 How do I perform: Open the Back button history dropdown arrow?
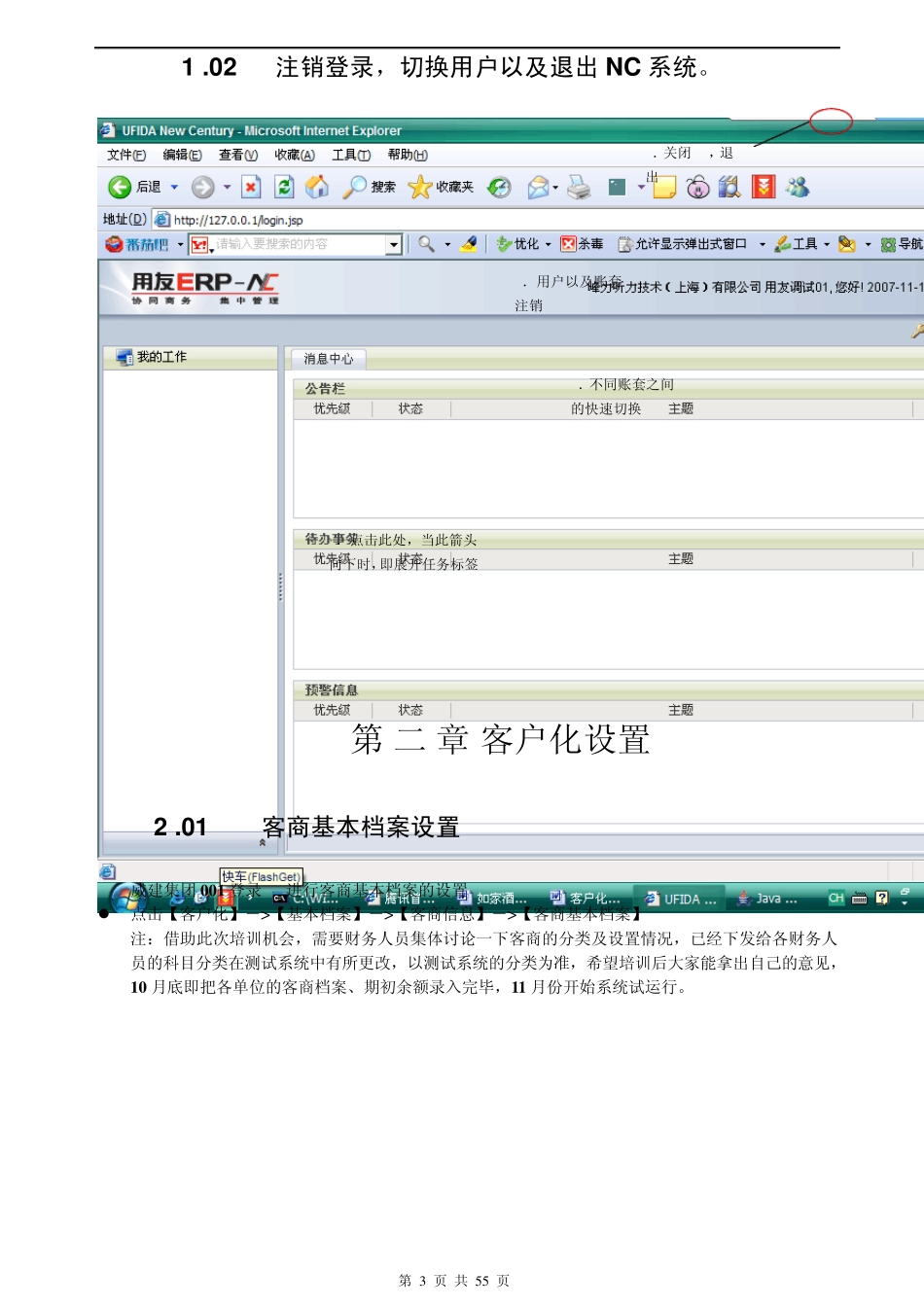pos(174,187)
